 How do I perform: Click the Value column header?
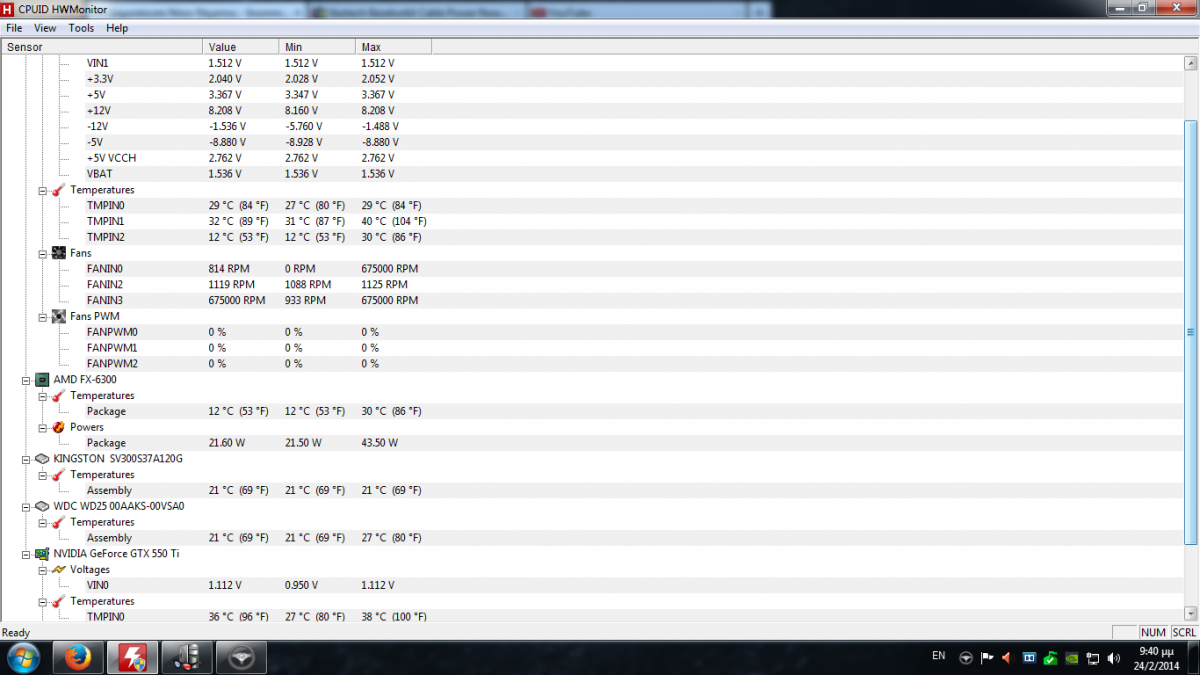click(241, 47)
